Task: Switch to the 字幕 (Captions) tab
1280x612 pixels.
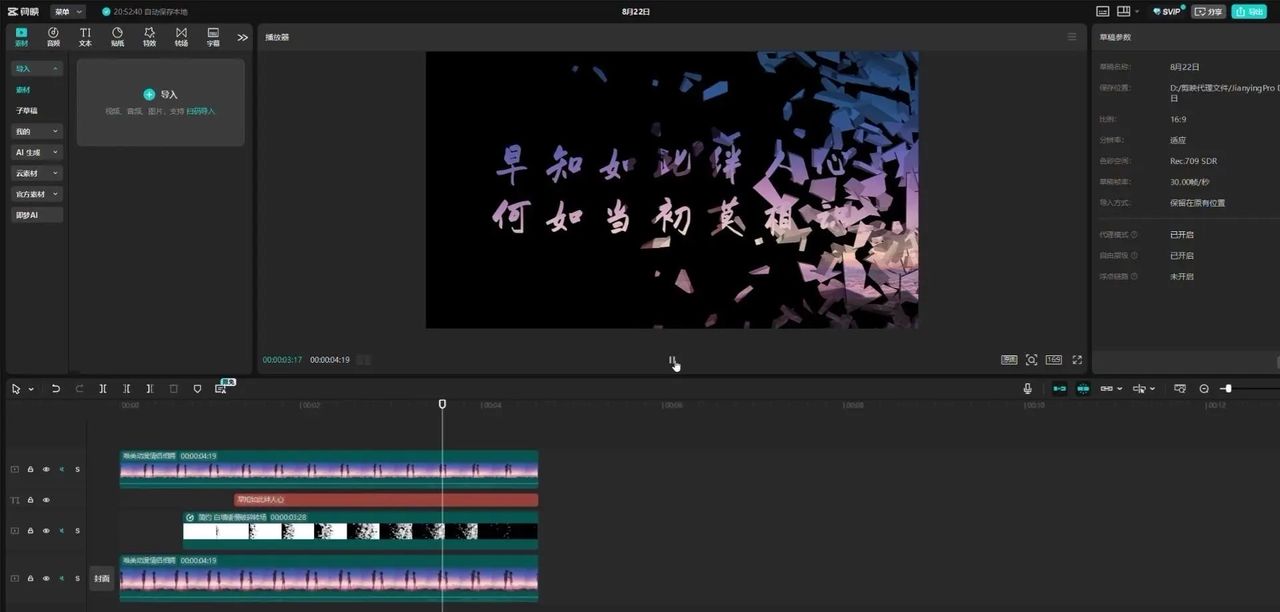Action: 213,37
